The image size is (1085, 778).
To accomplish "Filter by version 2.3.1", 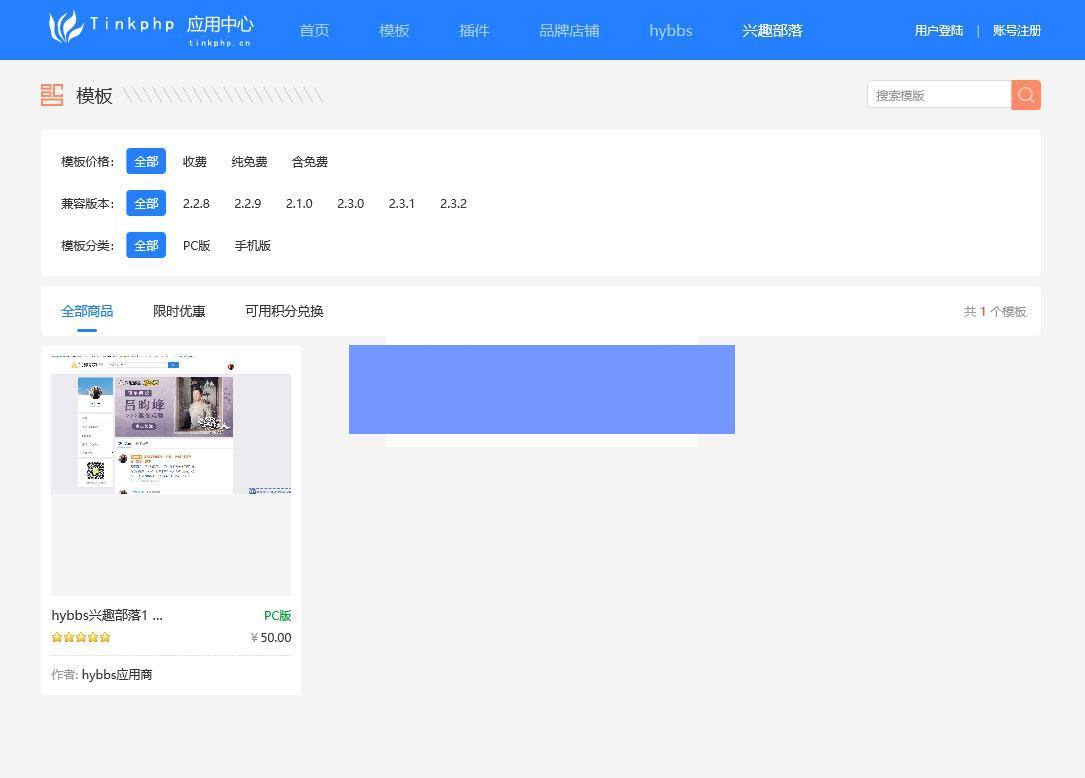I will pyautogui.click(x=401, y=203).
